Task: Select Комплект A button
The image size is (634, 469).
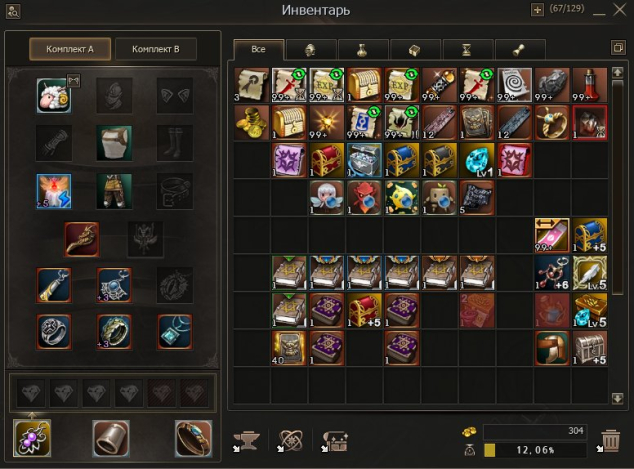Action: pos(70,49)
